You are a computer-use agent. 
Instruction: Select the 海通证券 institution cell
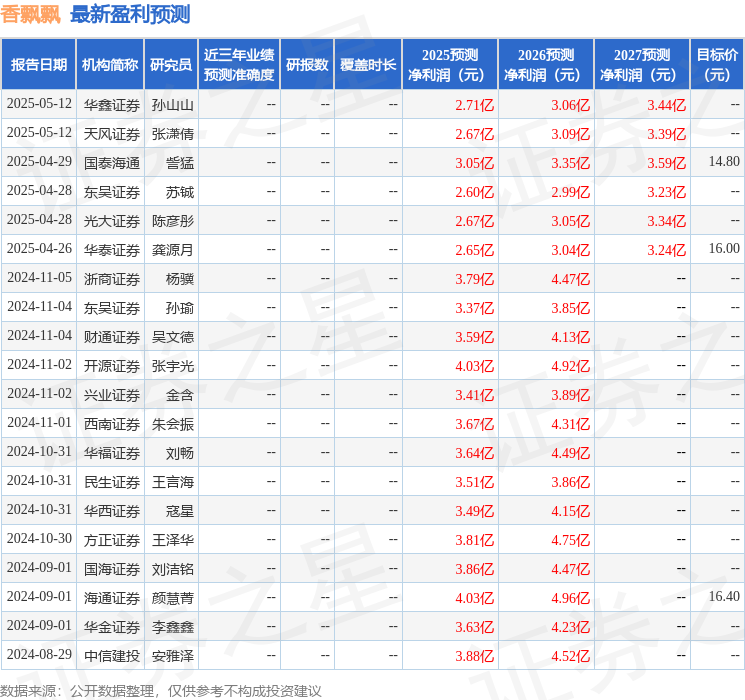click(x=112, y=598)
